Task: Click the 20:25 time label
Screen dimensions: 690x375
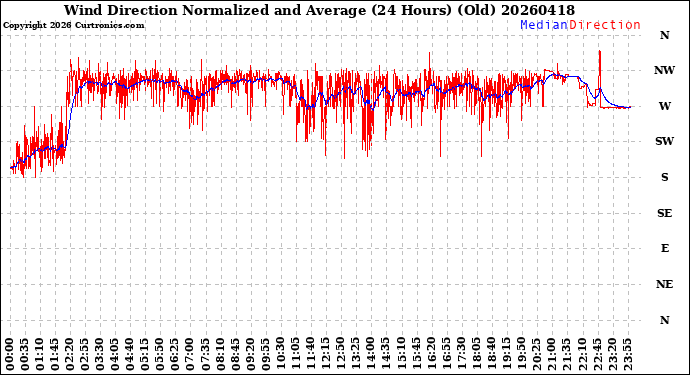Action: 536,354
